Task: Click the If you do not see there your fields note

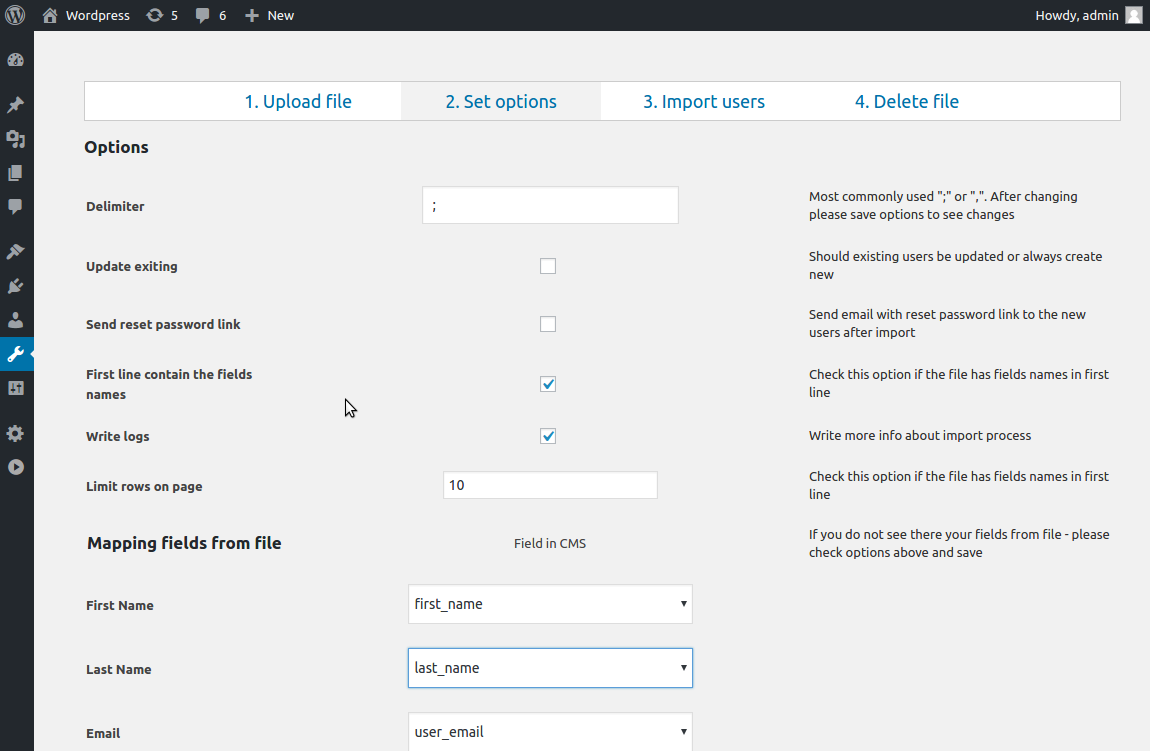Action: coord(959,543)
